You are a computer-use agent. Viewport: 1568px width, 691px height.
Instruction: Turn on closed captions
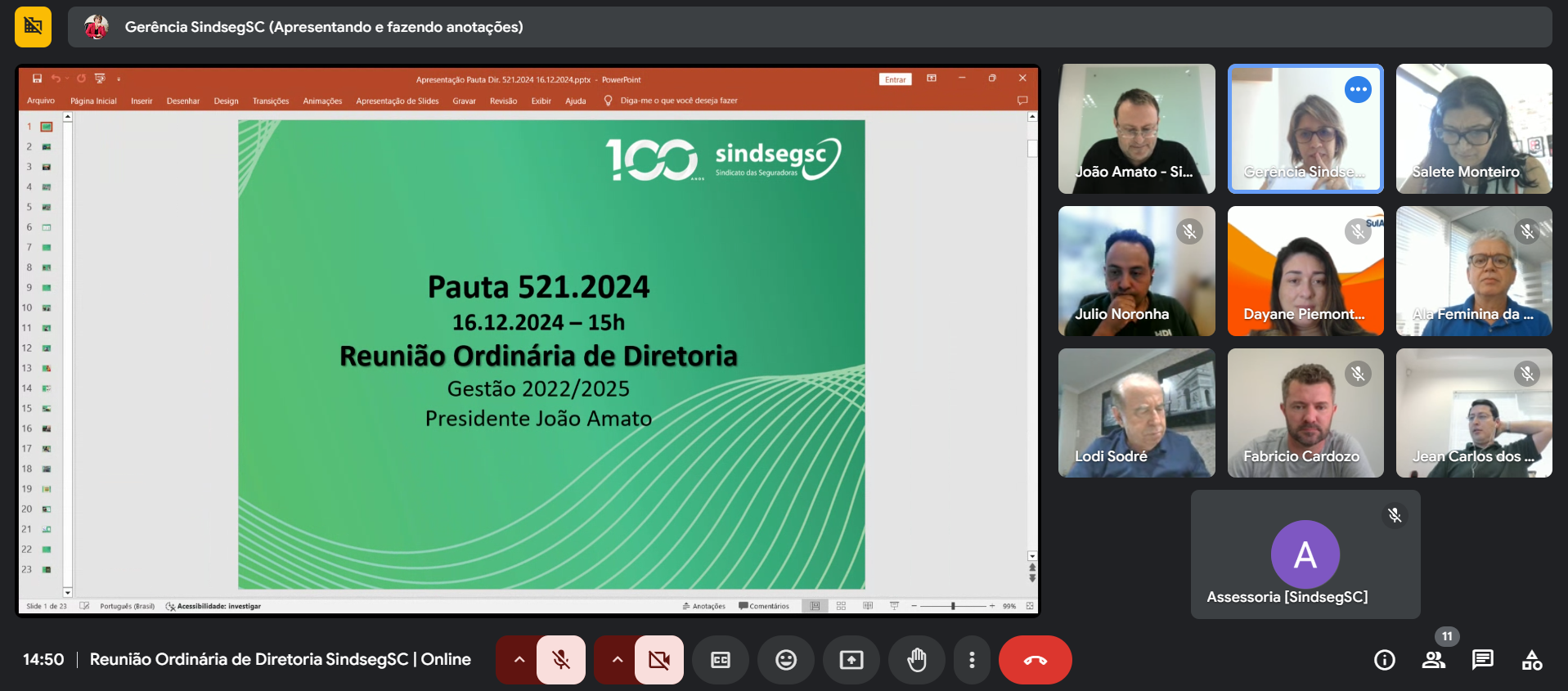tap(720, 660)
